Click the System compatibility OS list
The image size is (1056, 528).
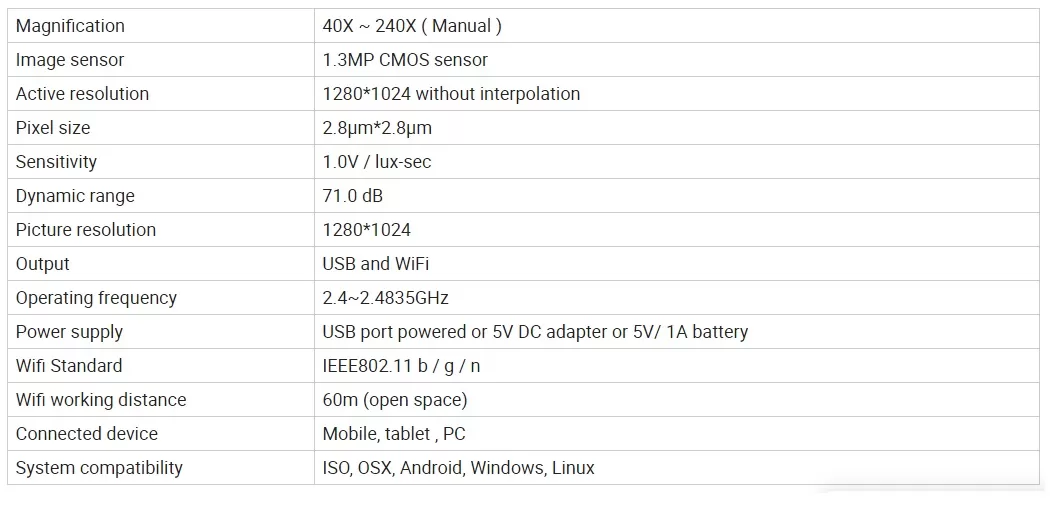point(459,468)
